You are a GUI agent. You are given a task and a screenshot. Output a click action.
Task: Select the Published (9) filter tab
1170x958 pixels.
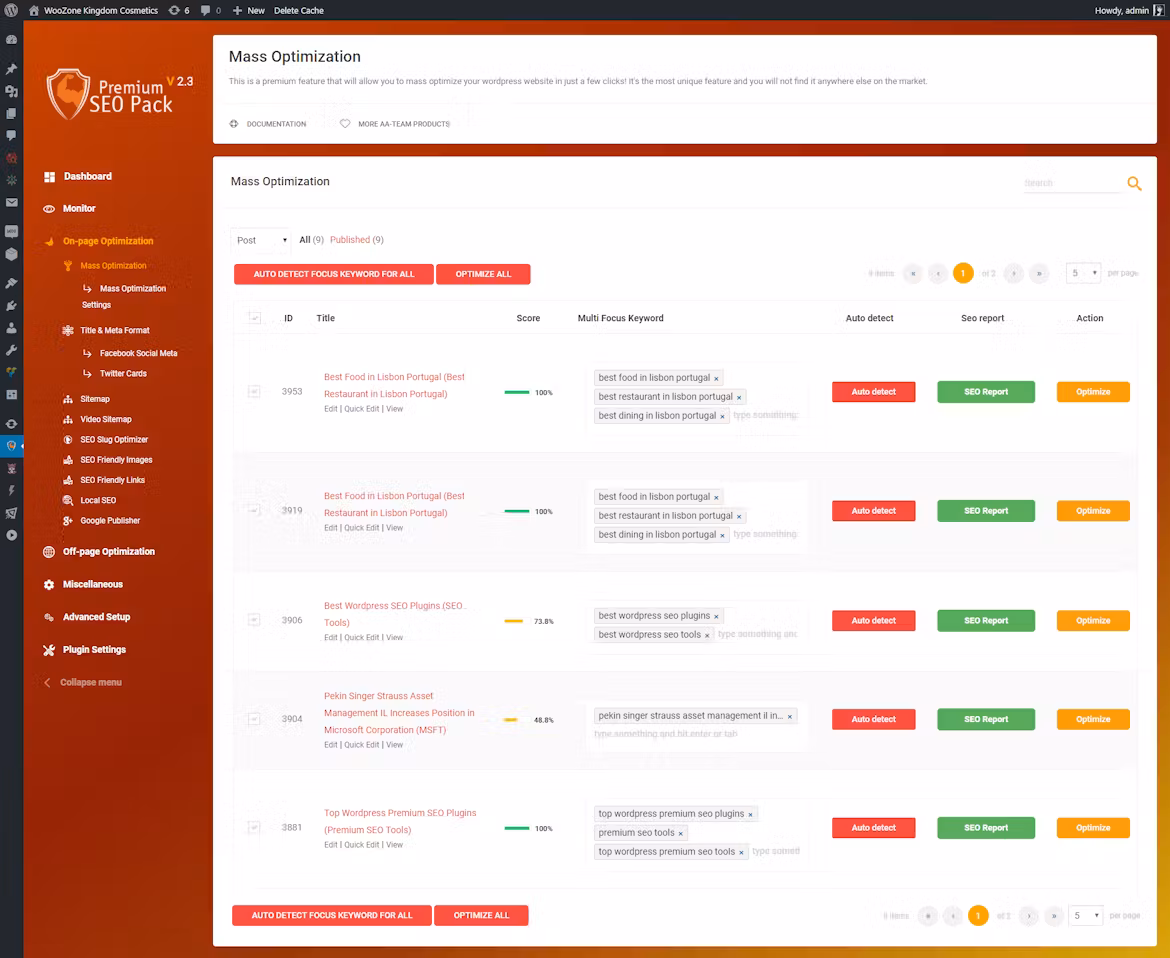click(357, 240)
